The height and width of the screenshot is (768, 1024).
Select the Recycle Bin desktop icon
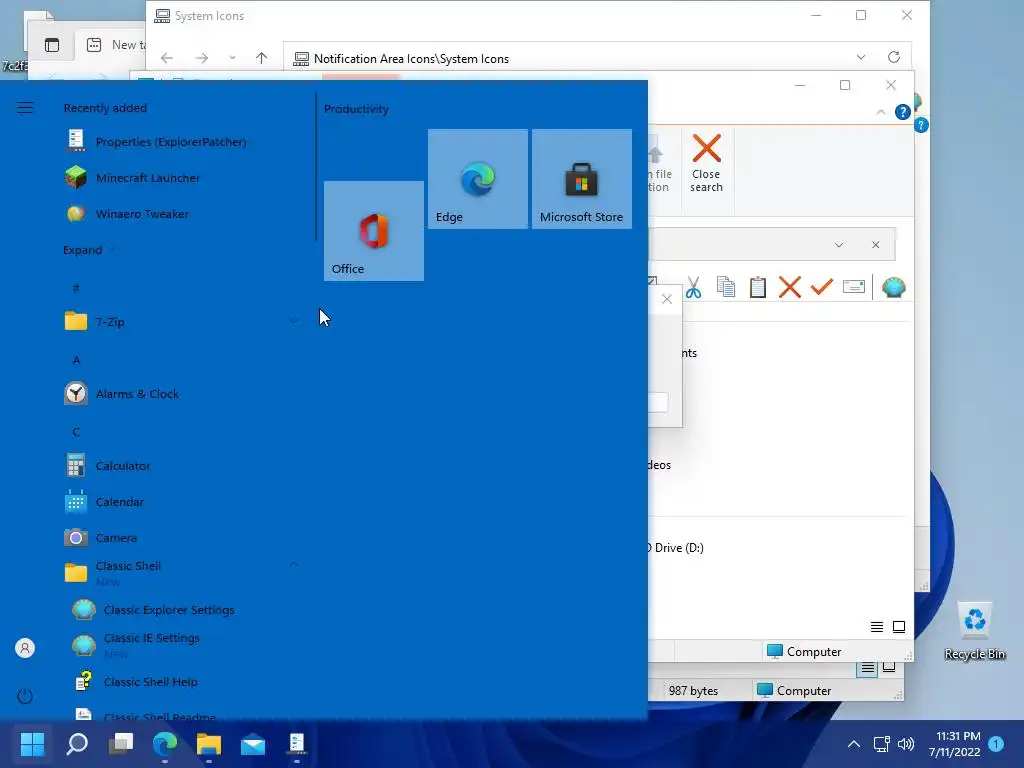(974, 630)
